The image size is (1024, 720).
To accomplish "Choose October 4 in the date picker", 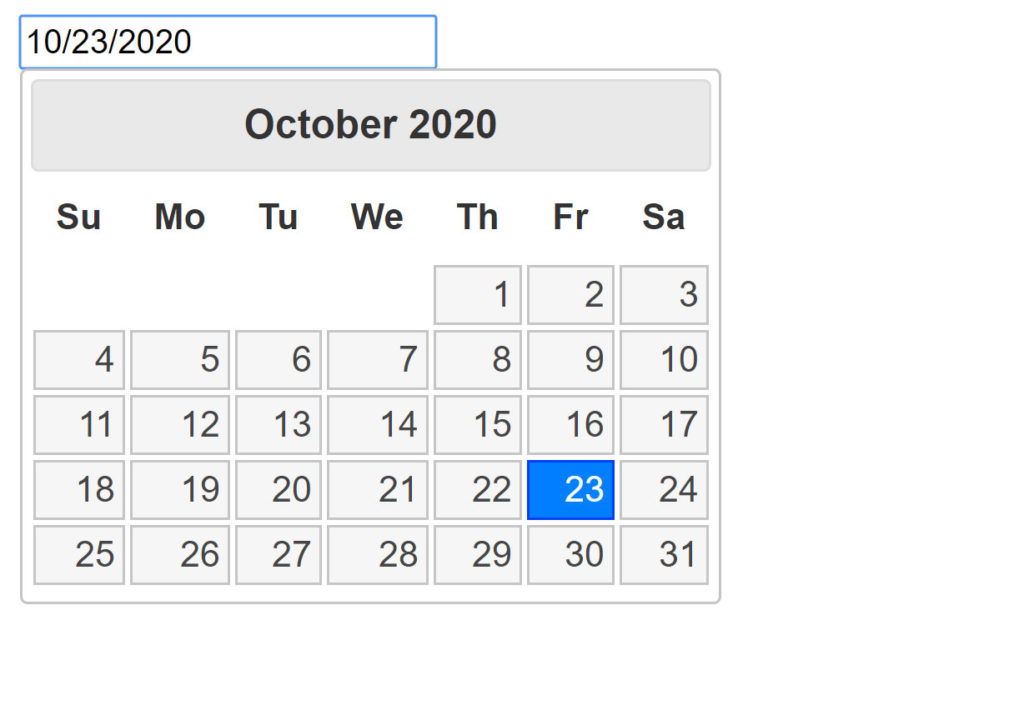I will click(x=78, y=359).
